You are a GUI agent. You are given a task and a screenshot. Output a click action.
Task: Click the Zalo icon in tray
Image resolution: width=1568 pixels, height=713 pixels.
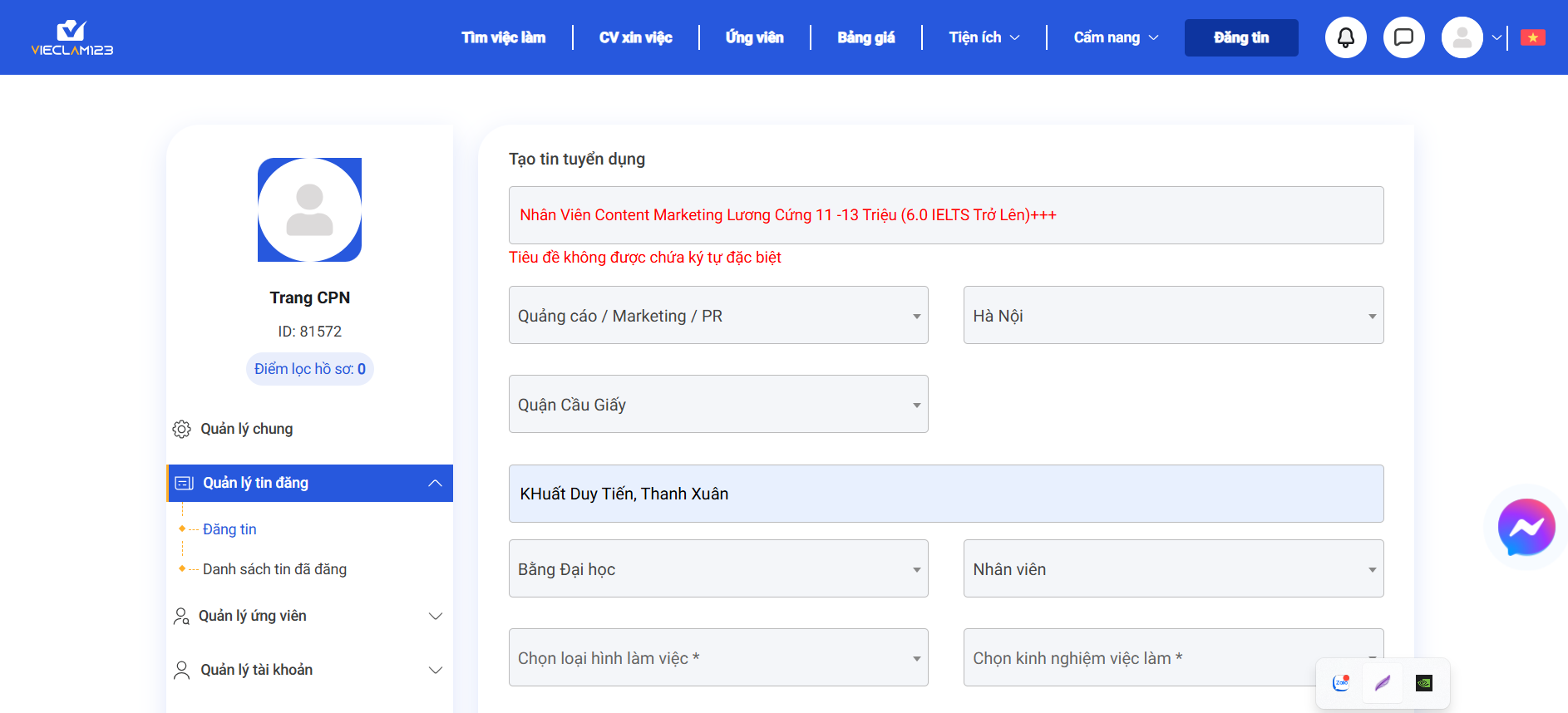pos(1340,683)
